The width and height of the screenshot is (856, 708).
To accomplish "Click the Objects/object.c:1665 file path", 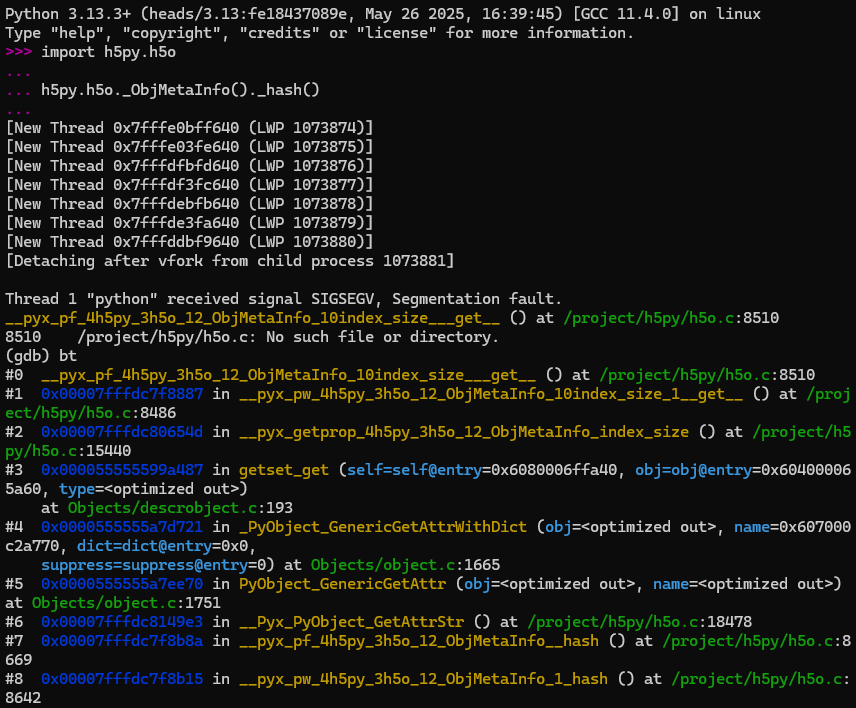I will click(x=406, y=565).
